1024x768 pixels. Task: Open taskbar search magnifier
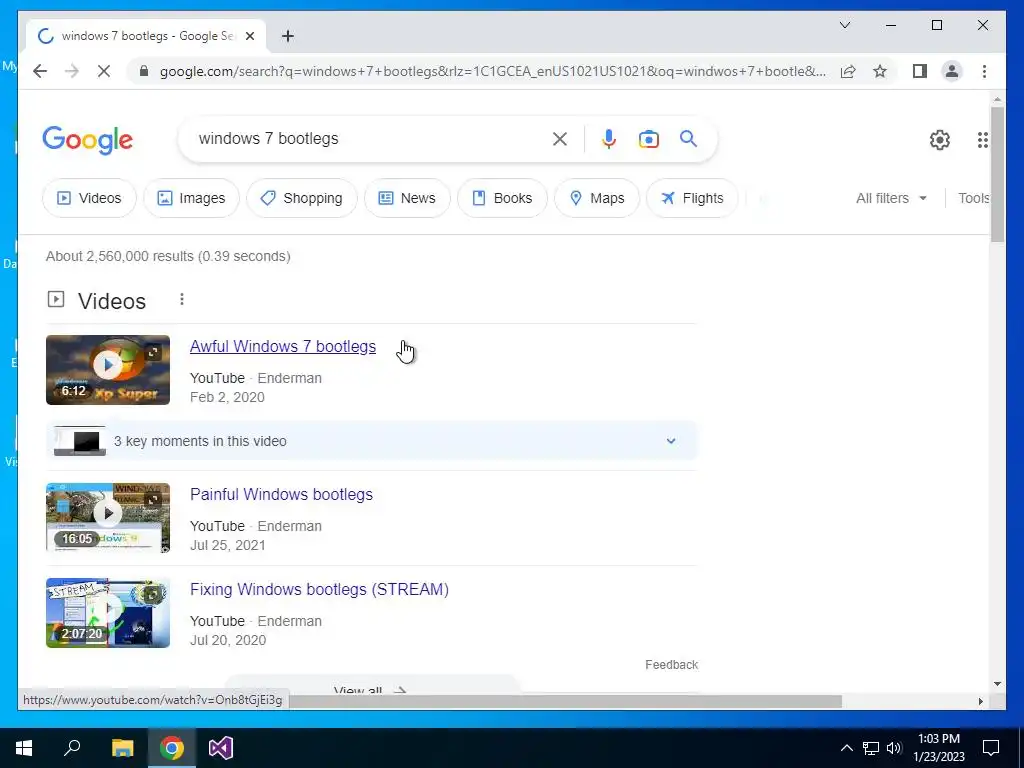coord(72,748)
